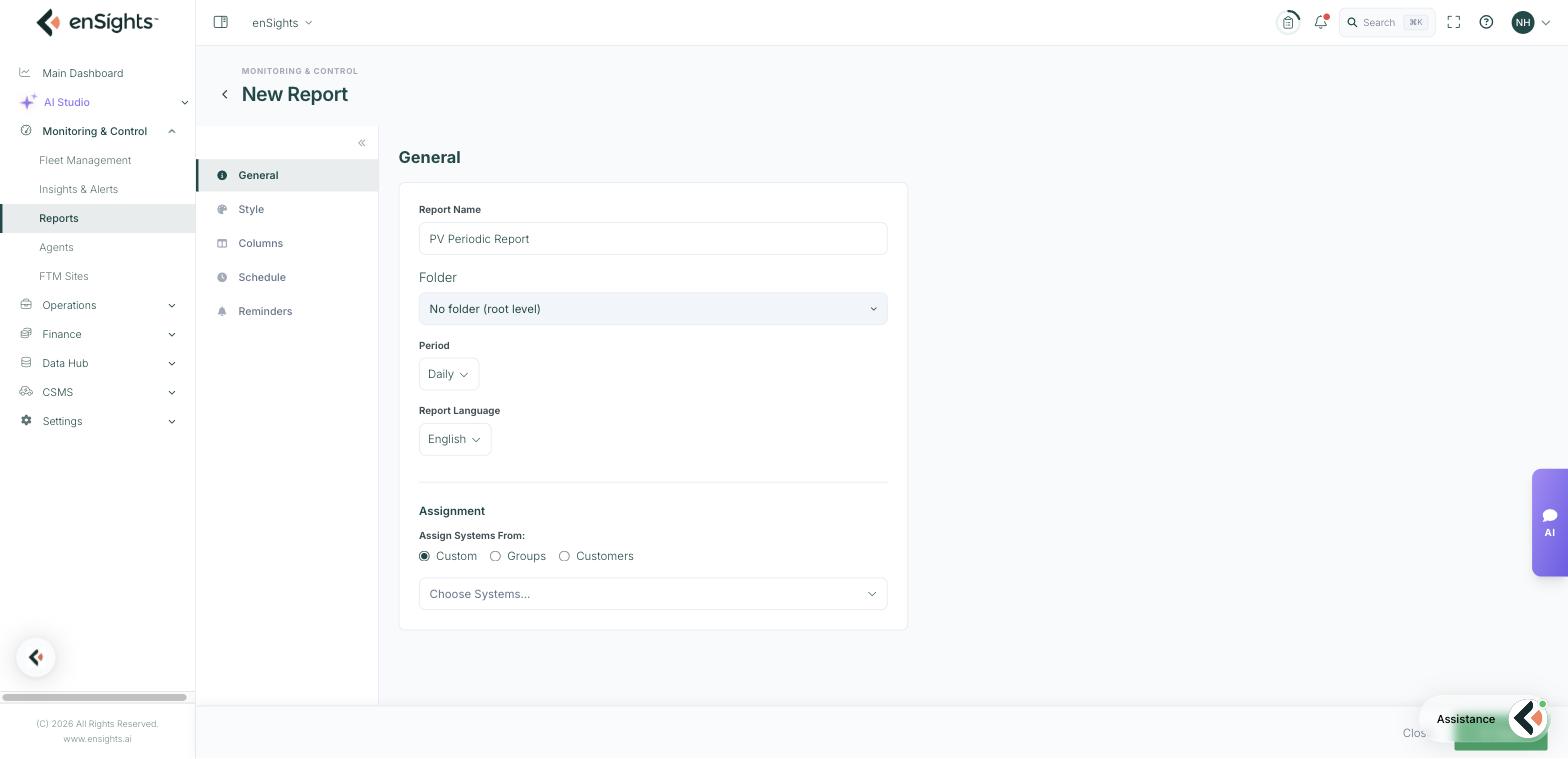Open the notifications bell
1568x759 pixels.
point(1321,22)
